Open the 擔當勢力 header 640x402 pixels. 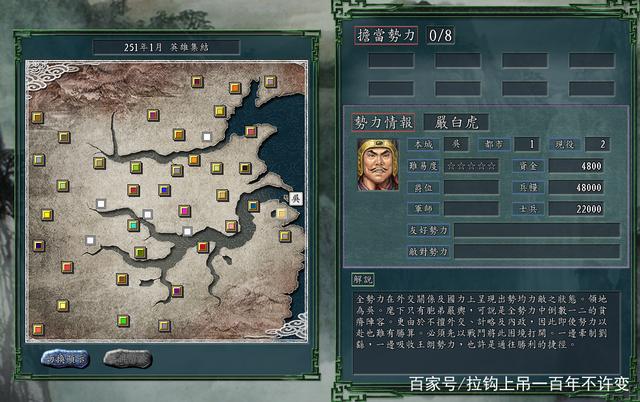[386, 36]
